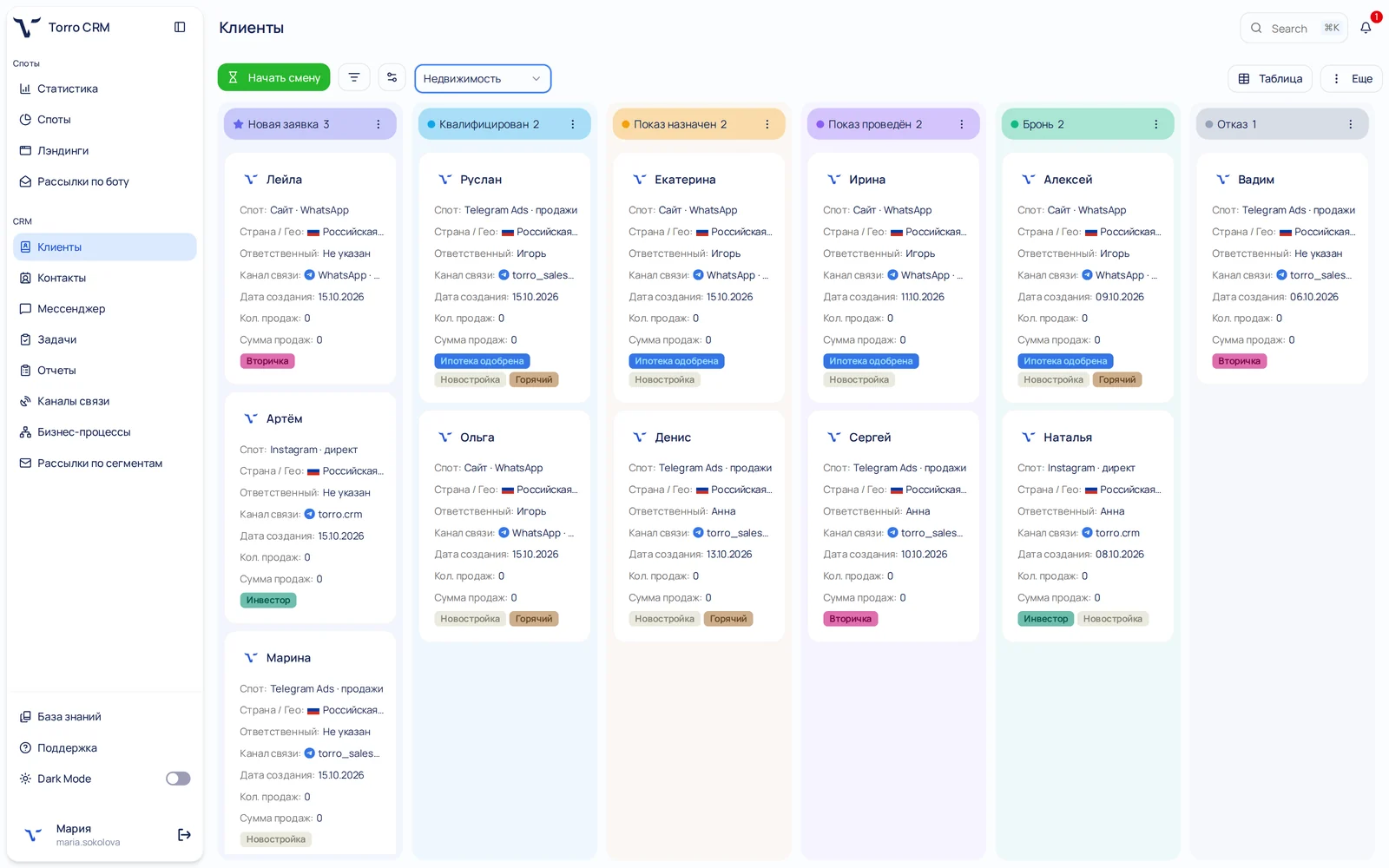Open Квалифицирован column options menu
Viewport: 1389px width, 868px height.
click(573, 124)
